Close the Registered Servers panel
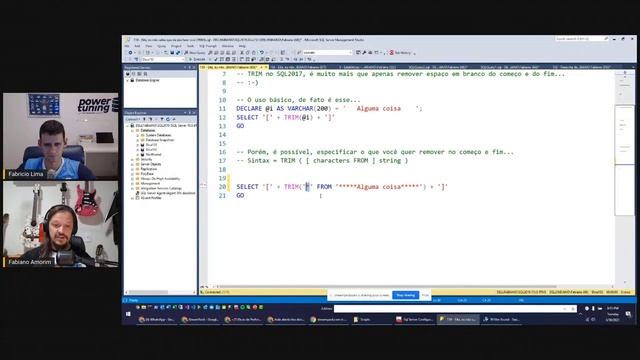 193,67
